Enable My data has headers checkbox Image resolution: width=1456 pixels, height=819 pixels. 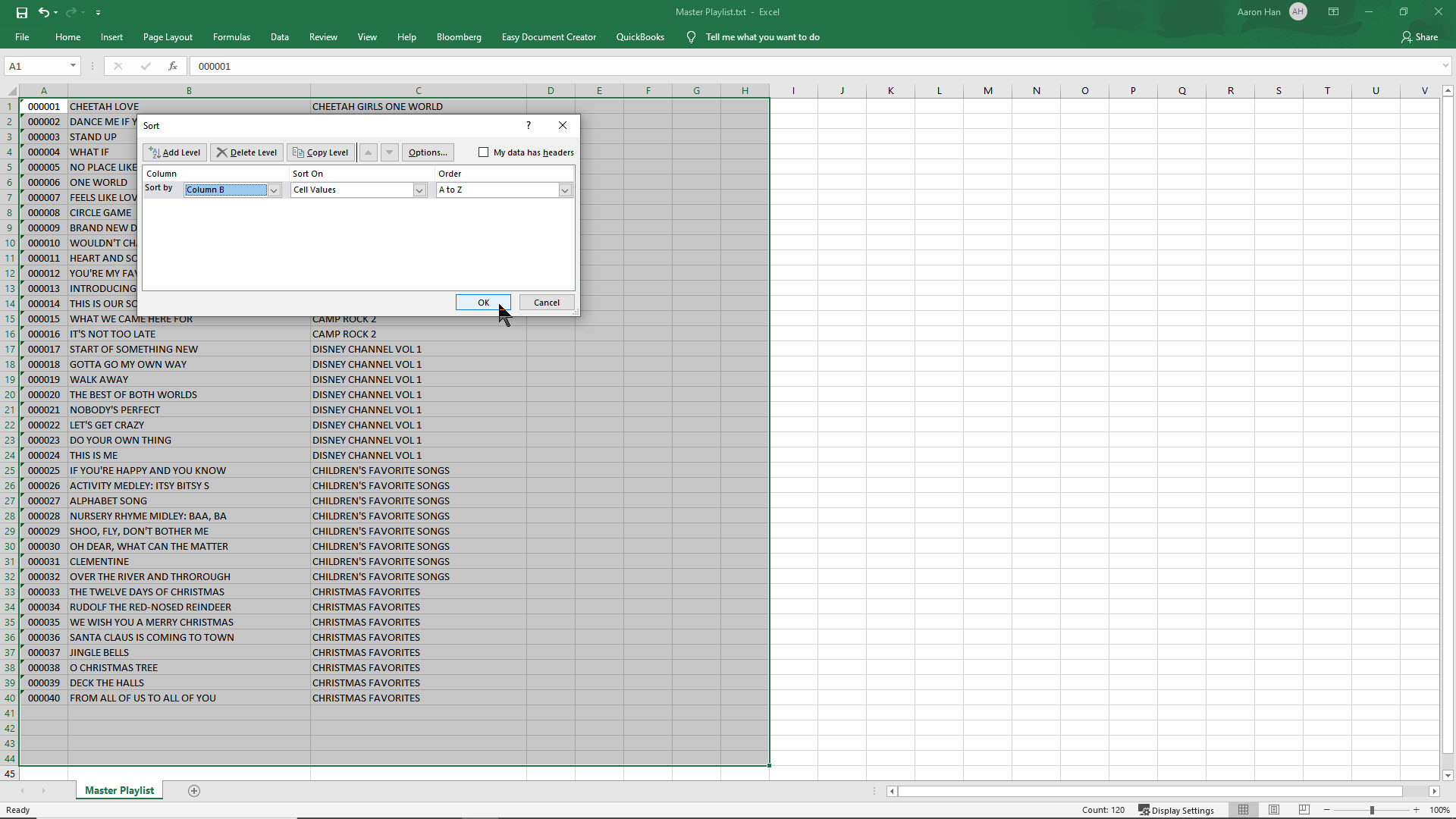coord(484,152)
